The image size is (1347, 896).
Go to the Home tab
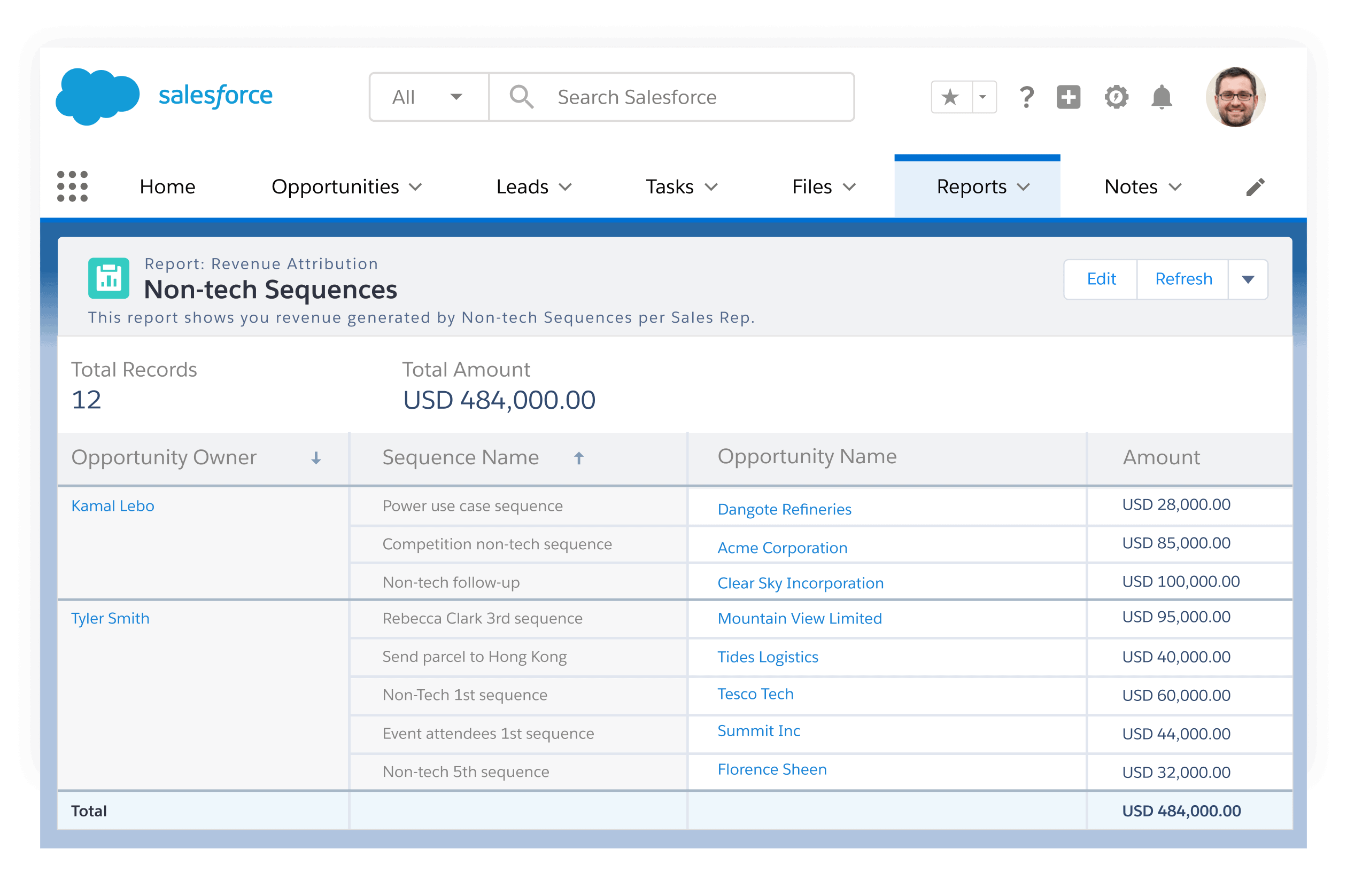coord(167,187)
